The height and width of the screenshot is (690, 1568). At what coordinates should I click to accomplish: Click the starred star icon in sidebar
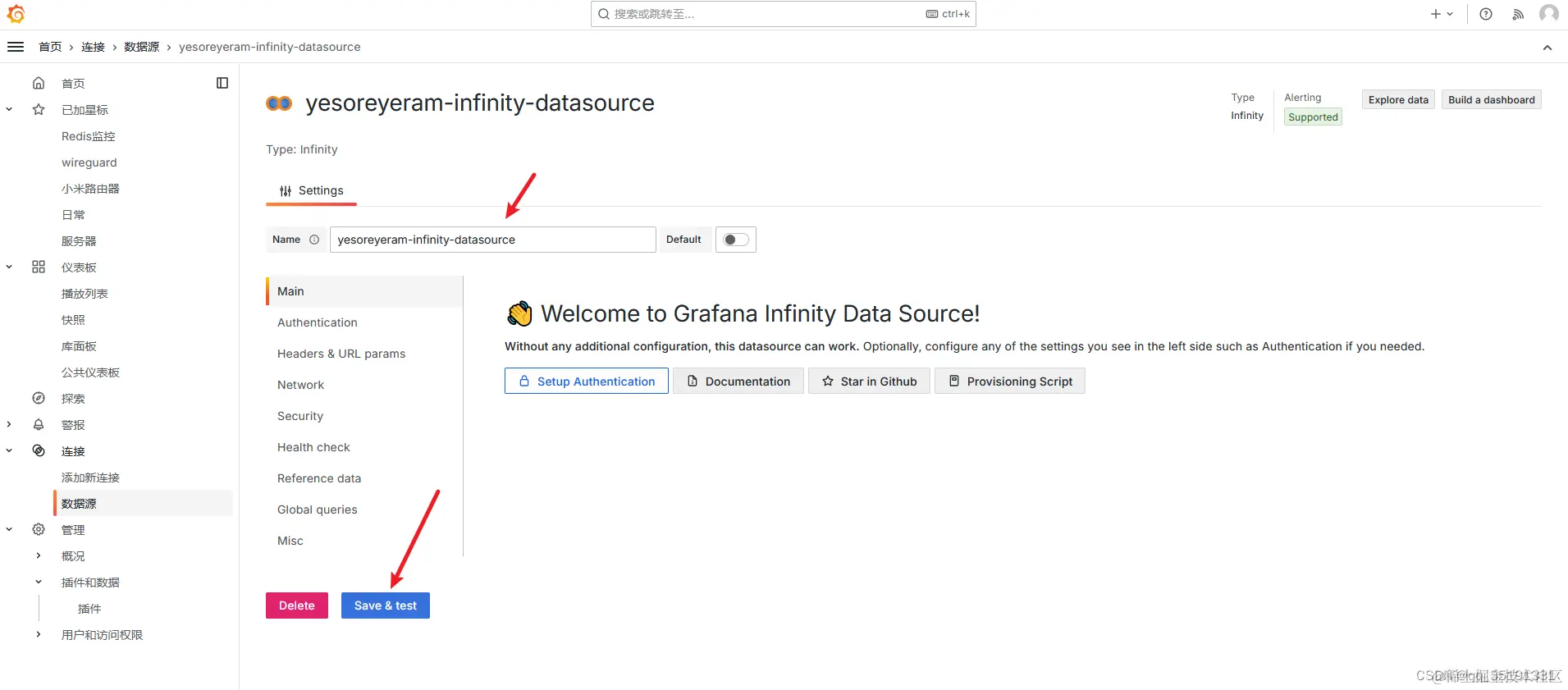(x=39, y=109)
